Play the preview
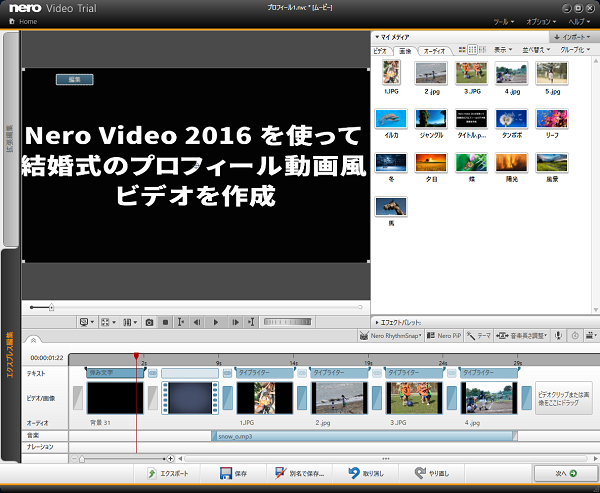The height and width of the screenshot is (493, 600). (215, 322)
